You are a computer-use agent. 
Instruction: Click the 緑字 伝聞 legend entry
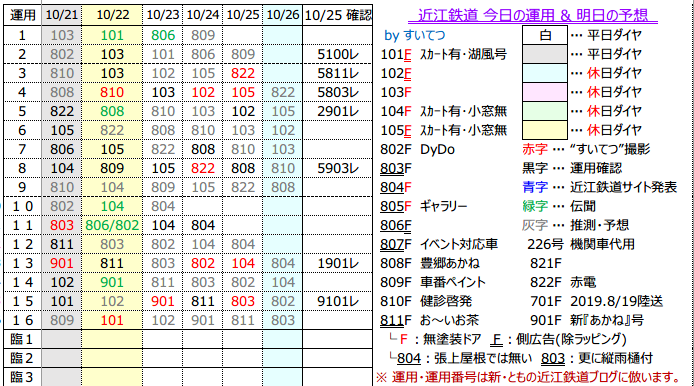tap(559, 207)
